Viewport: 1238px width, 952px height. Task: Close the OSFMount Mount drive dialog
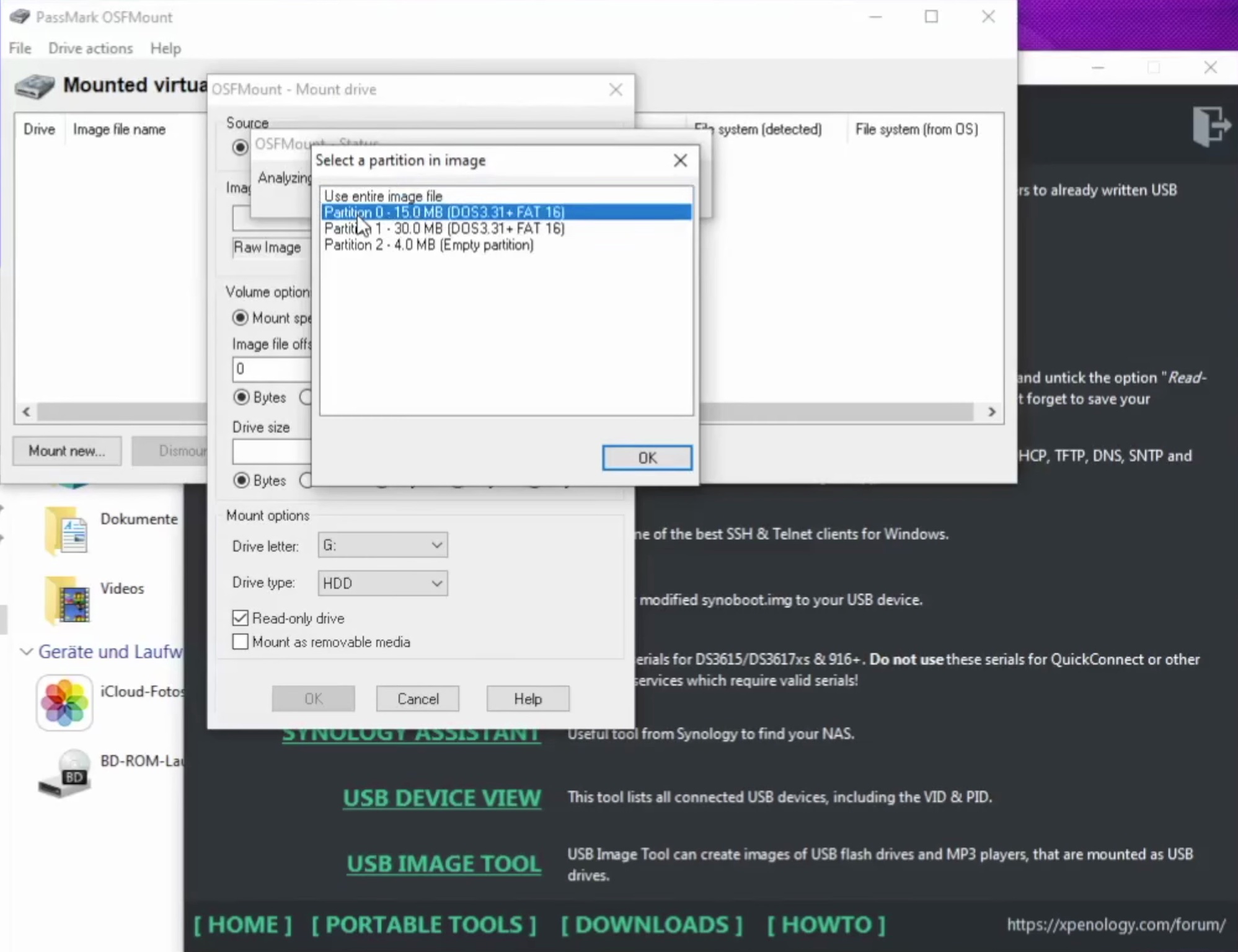(x=616, y=90)
